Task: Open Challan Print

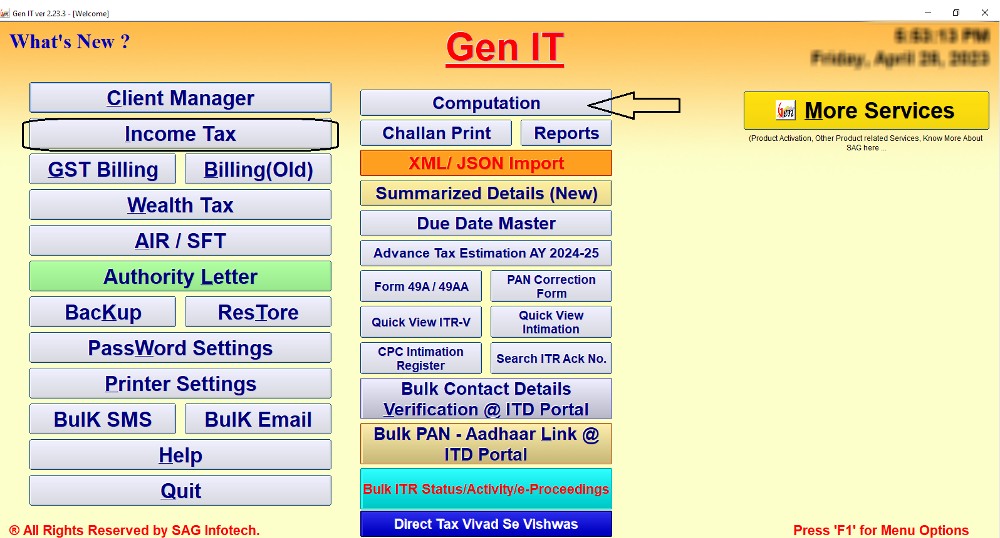Action: 436,133
